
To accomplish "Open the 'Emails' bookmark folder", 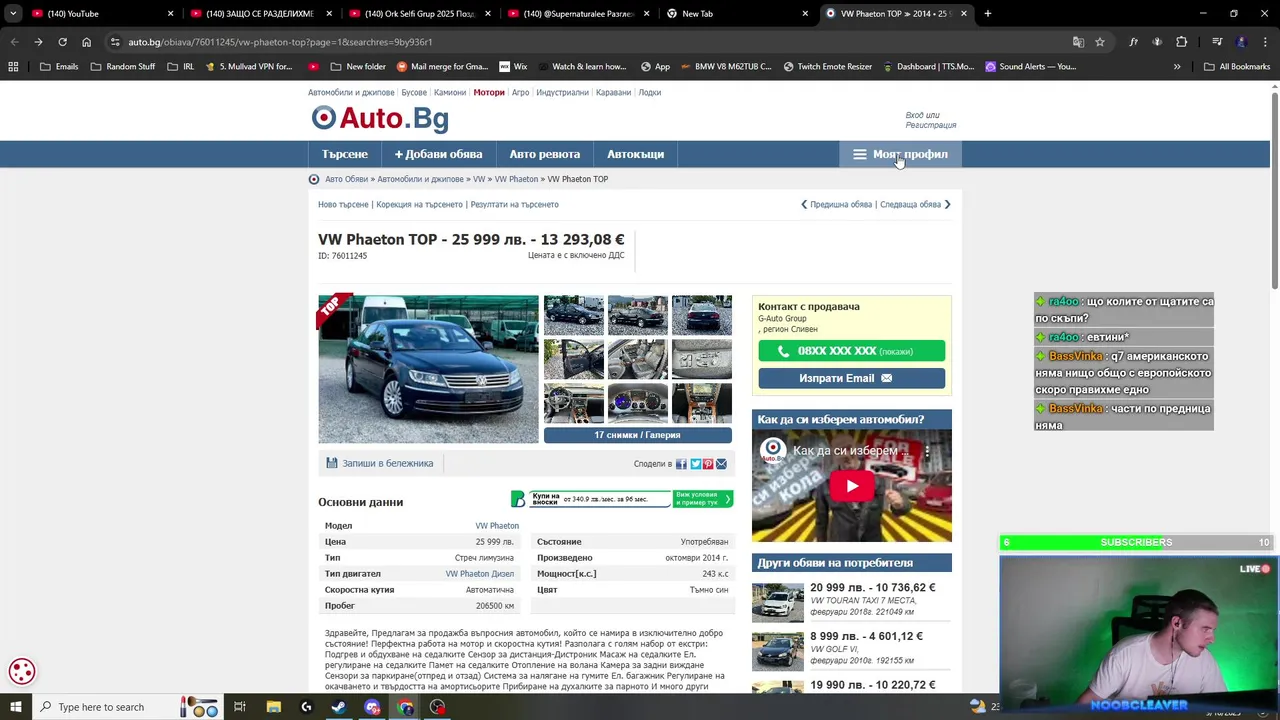I will [x=59, y=67].
